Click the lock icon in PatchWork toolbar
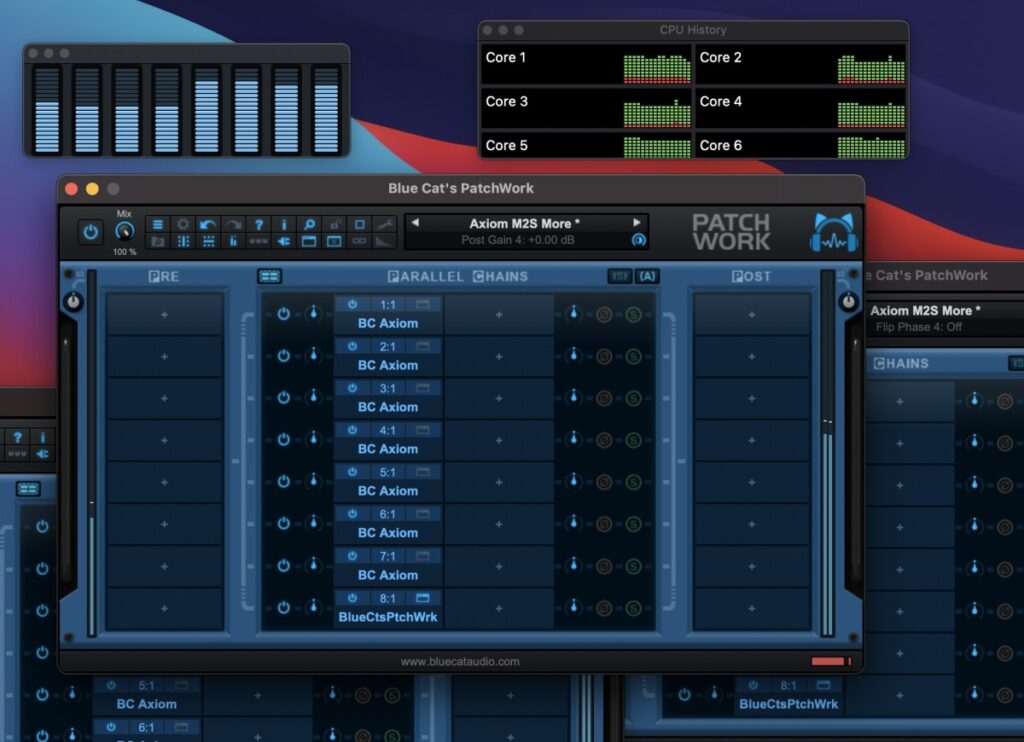The image size is (1024, 742). [334, 224]
